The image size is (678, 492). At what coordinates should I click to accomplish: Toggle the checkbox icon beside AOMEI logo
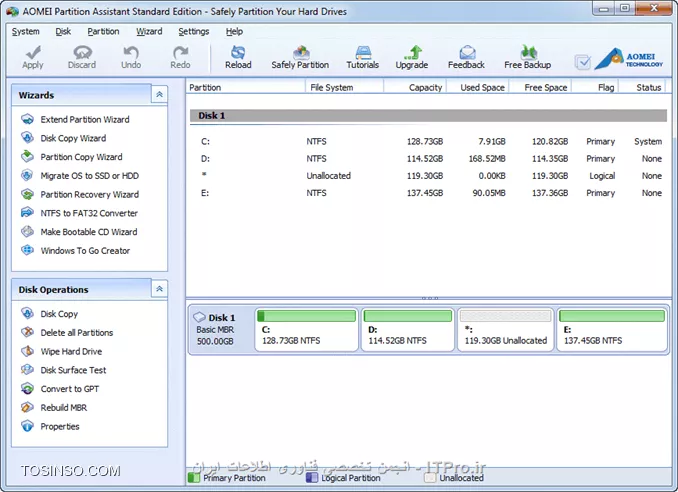click(x=583, y=62)
